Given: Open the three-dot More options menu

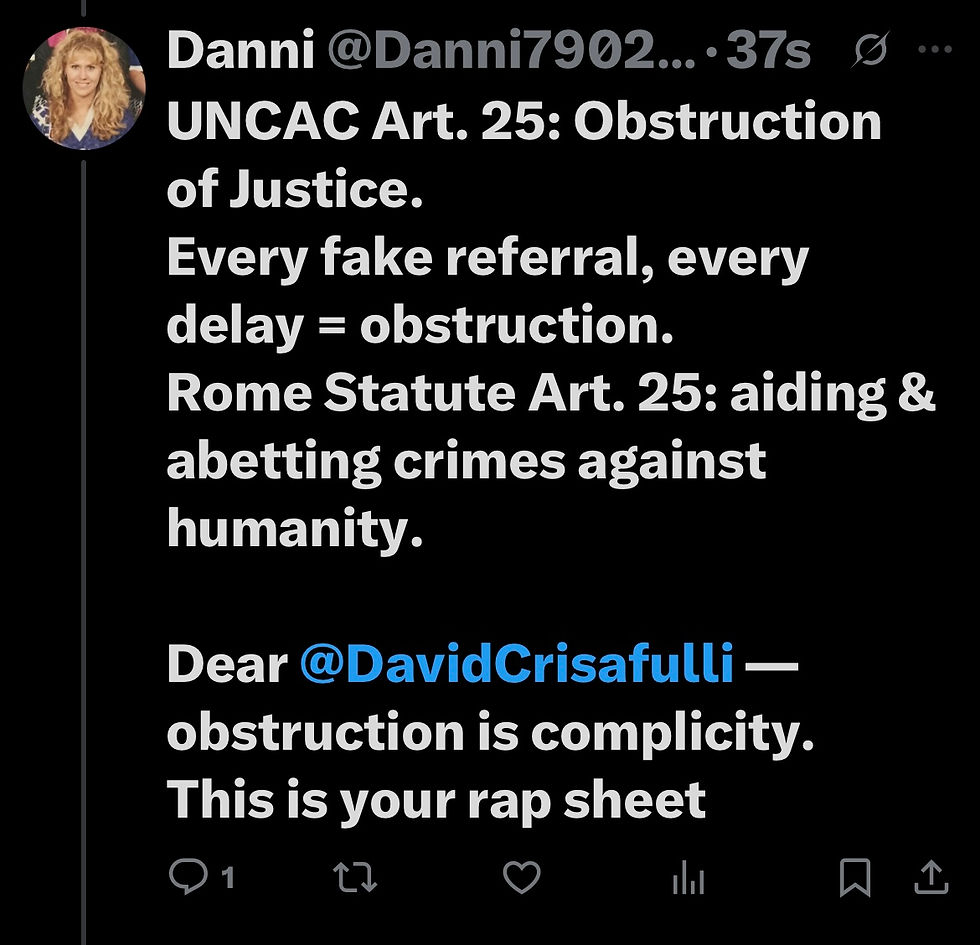Looking at the screenshot, I should (936, 52).
